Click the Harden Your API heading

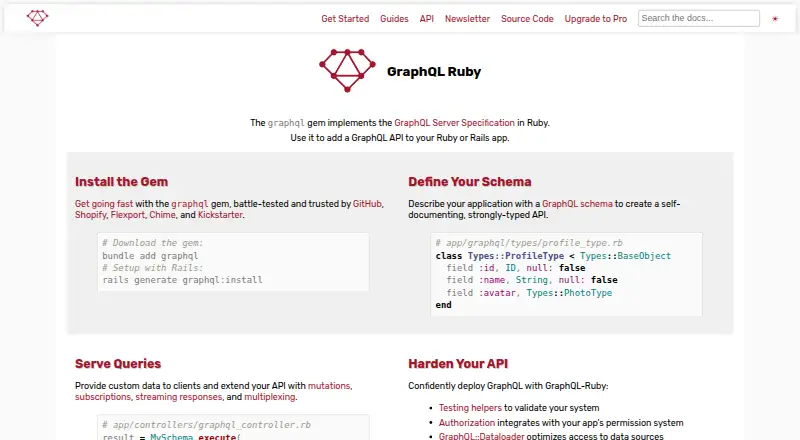458,363
